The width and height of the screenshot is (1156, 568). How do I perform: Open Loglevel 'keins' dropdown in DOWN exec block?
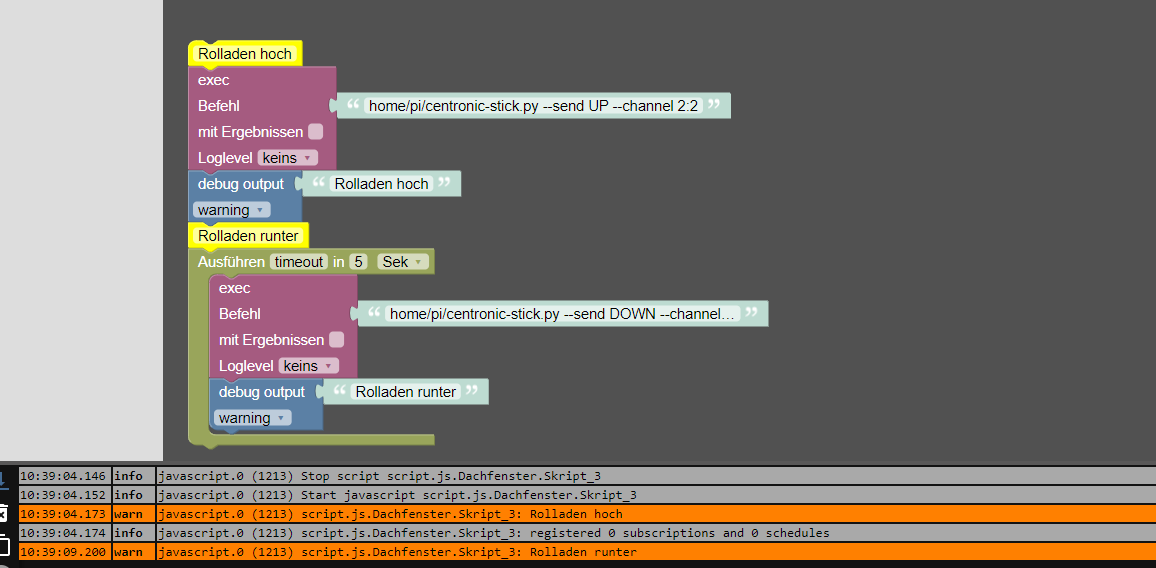pyautogui.click(x=308, y=366)
